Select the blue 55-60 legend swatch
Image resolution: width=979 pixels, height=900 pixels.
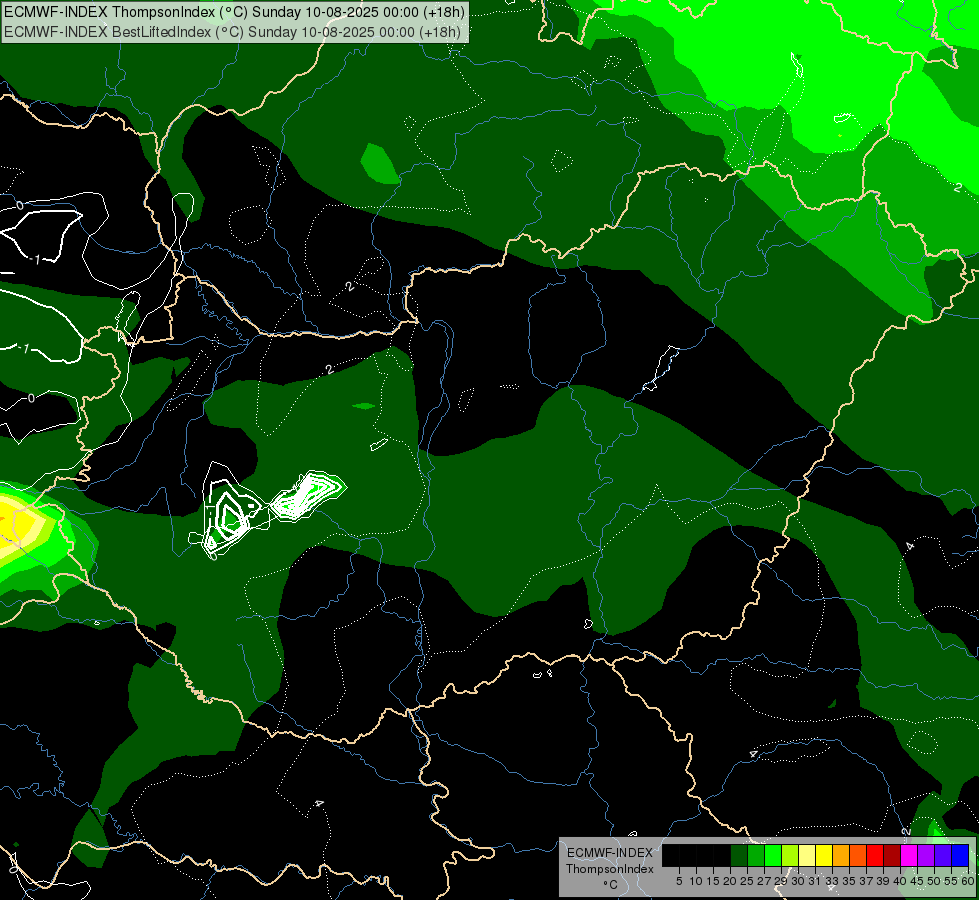pyautogui.click(x=960, y=856)
